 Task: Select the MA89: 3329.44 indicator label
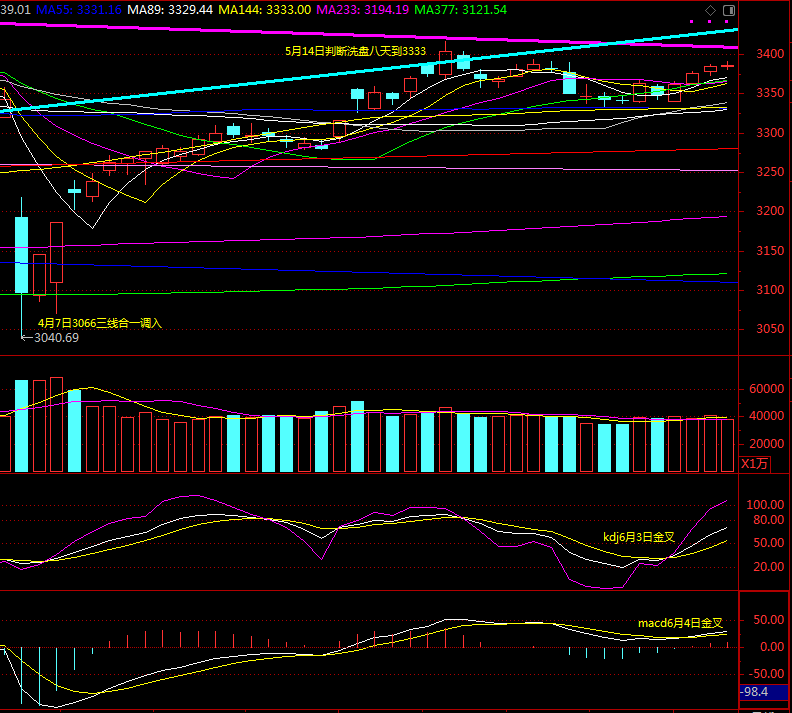click(x=170, y=10)
